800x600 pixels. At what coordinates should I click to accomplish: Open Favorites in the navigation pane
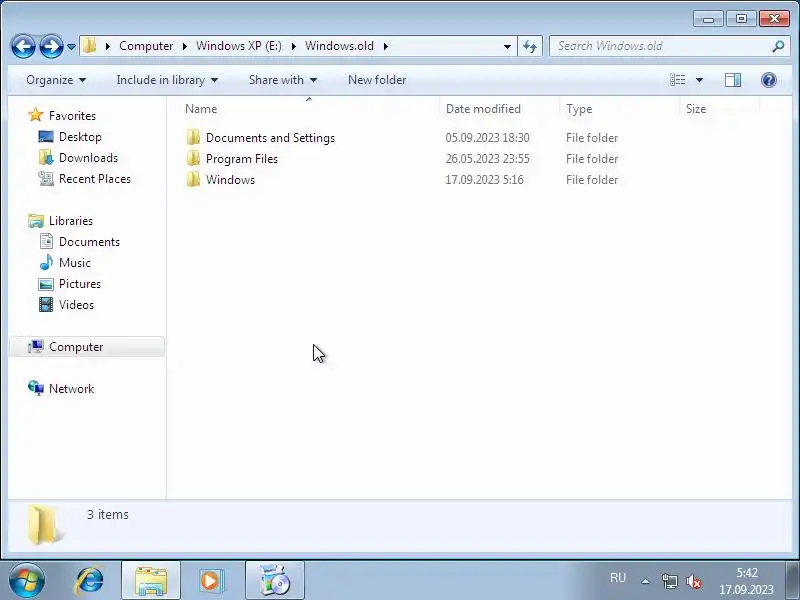pos(72,116)
